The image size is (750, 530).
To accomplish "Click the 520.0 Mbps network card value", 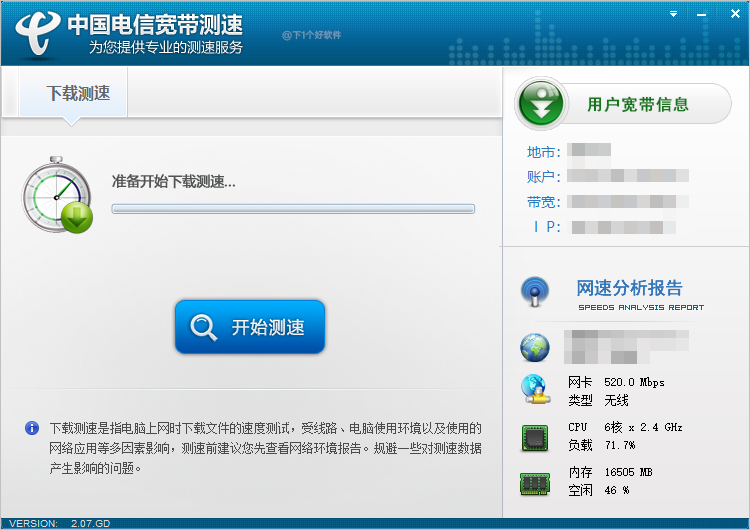I will (634, 382).
